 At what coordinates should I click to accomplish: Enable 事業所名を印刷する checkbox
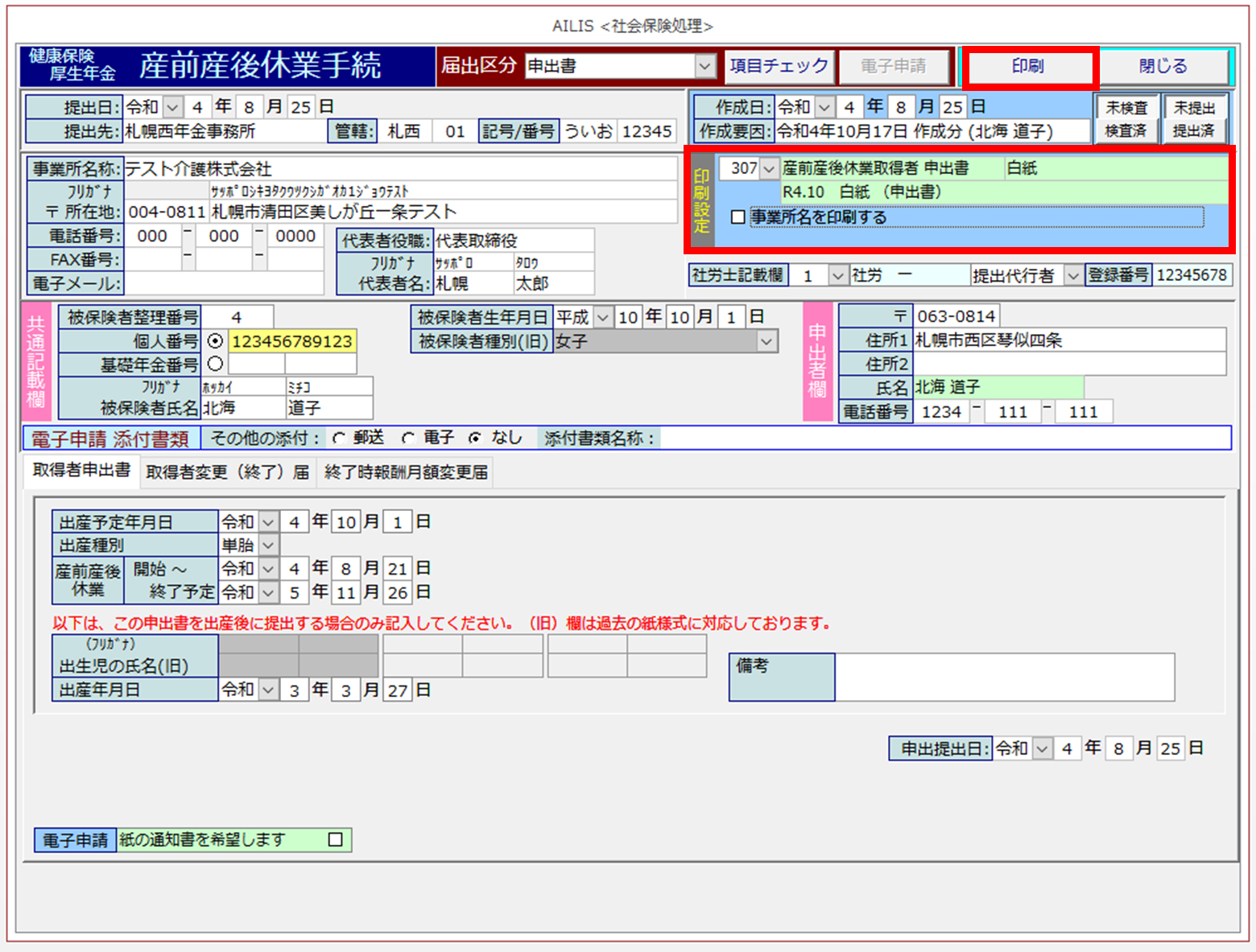tap(737, 217)
